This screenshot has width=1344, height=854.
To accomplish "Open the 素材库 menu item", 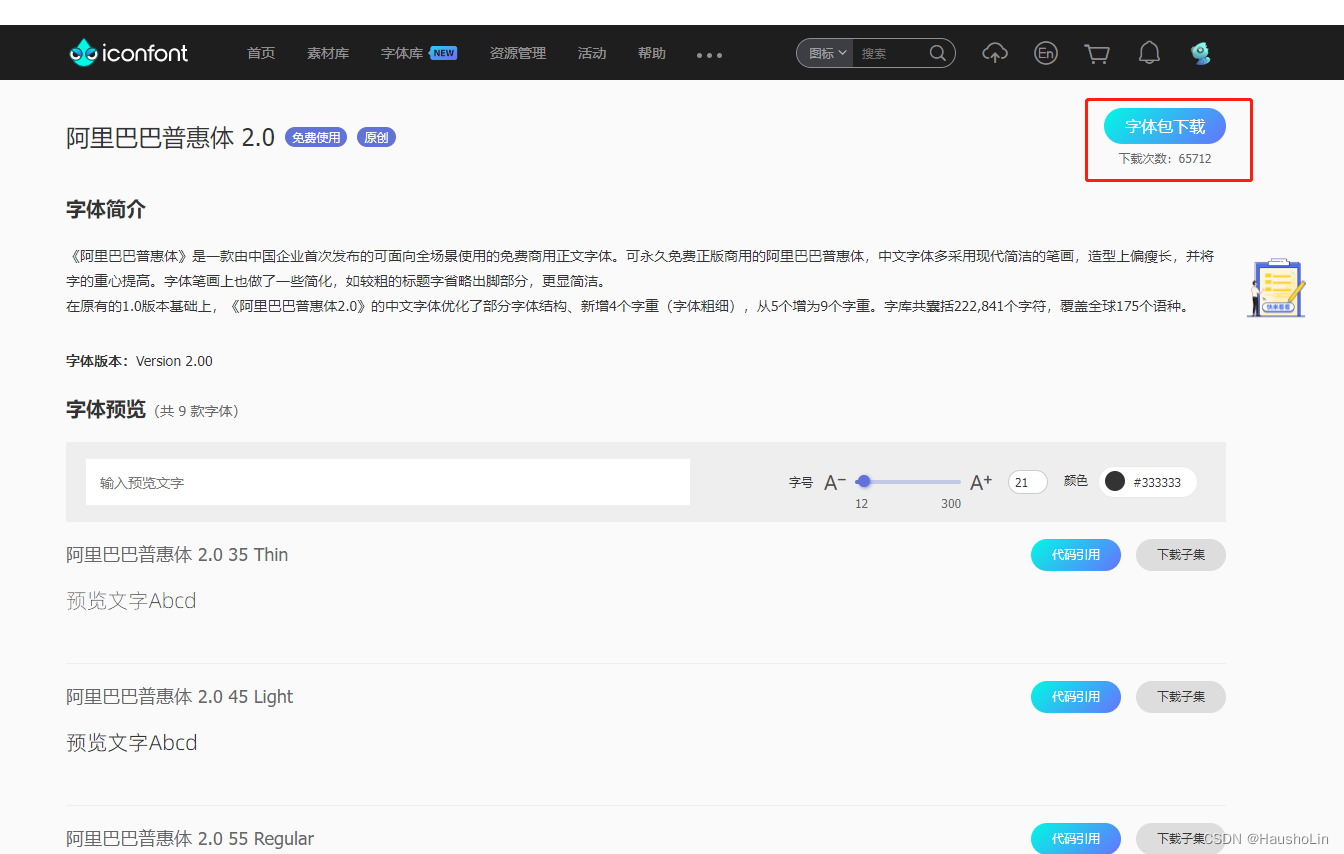I will (x=328, y=53).
